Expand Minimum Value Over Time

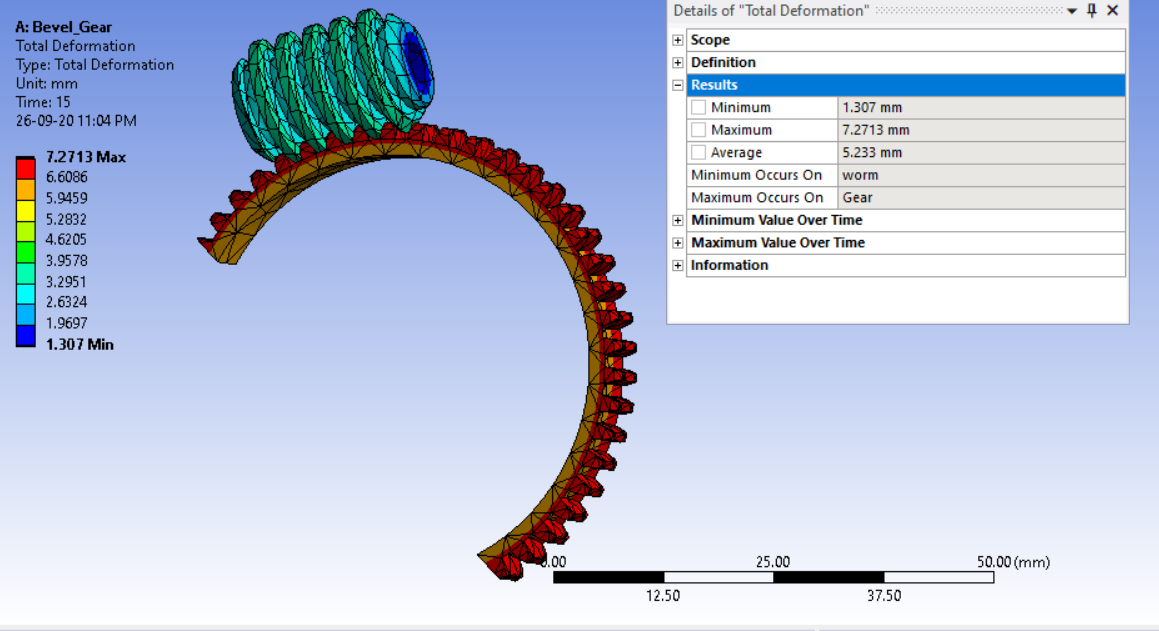coord(678,220)
